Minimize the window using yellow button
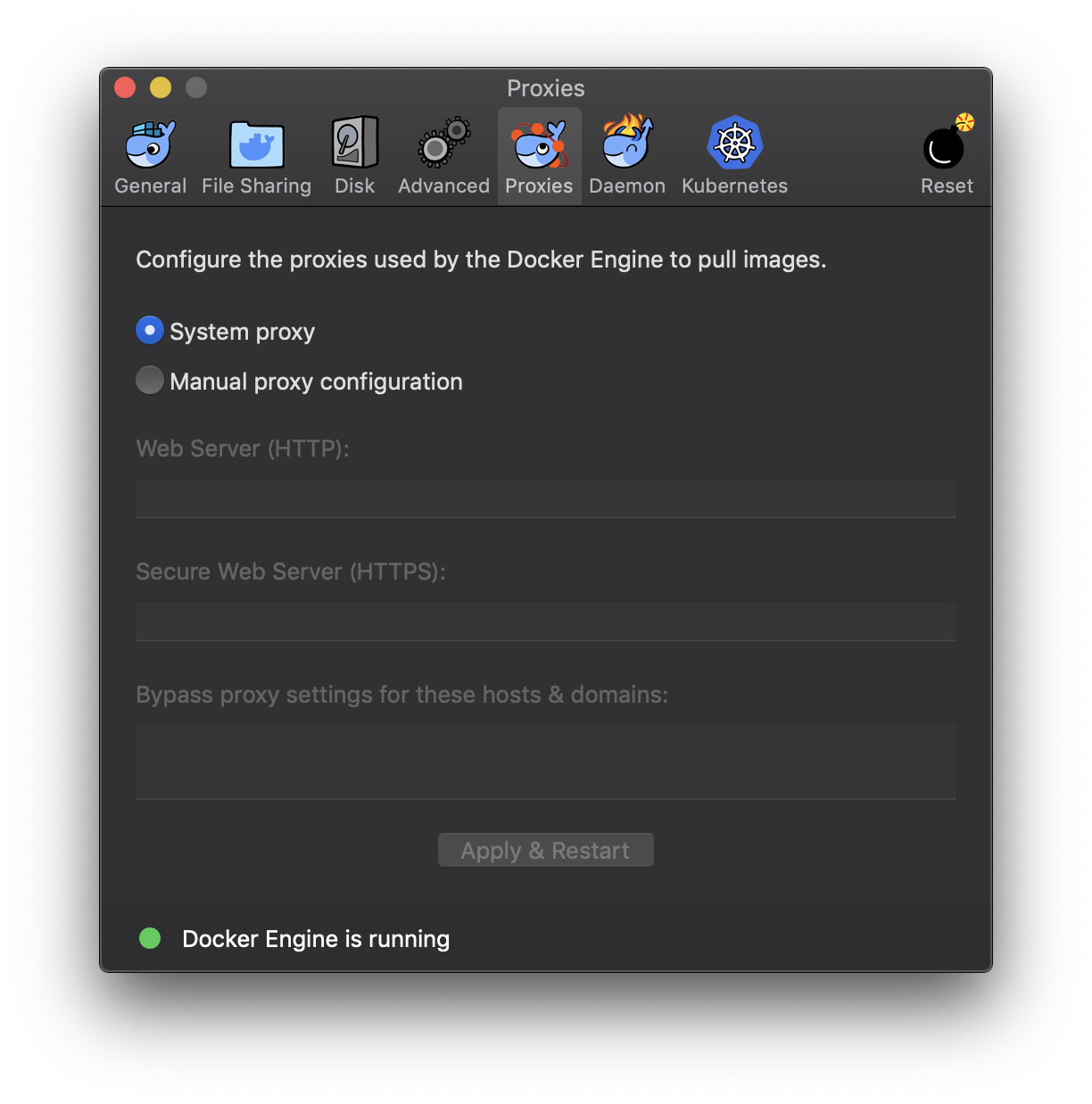This screenshot has height=1104, width=1092. [161, 87]
